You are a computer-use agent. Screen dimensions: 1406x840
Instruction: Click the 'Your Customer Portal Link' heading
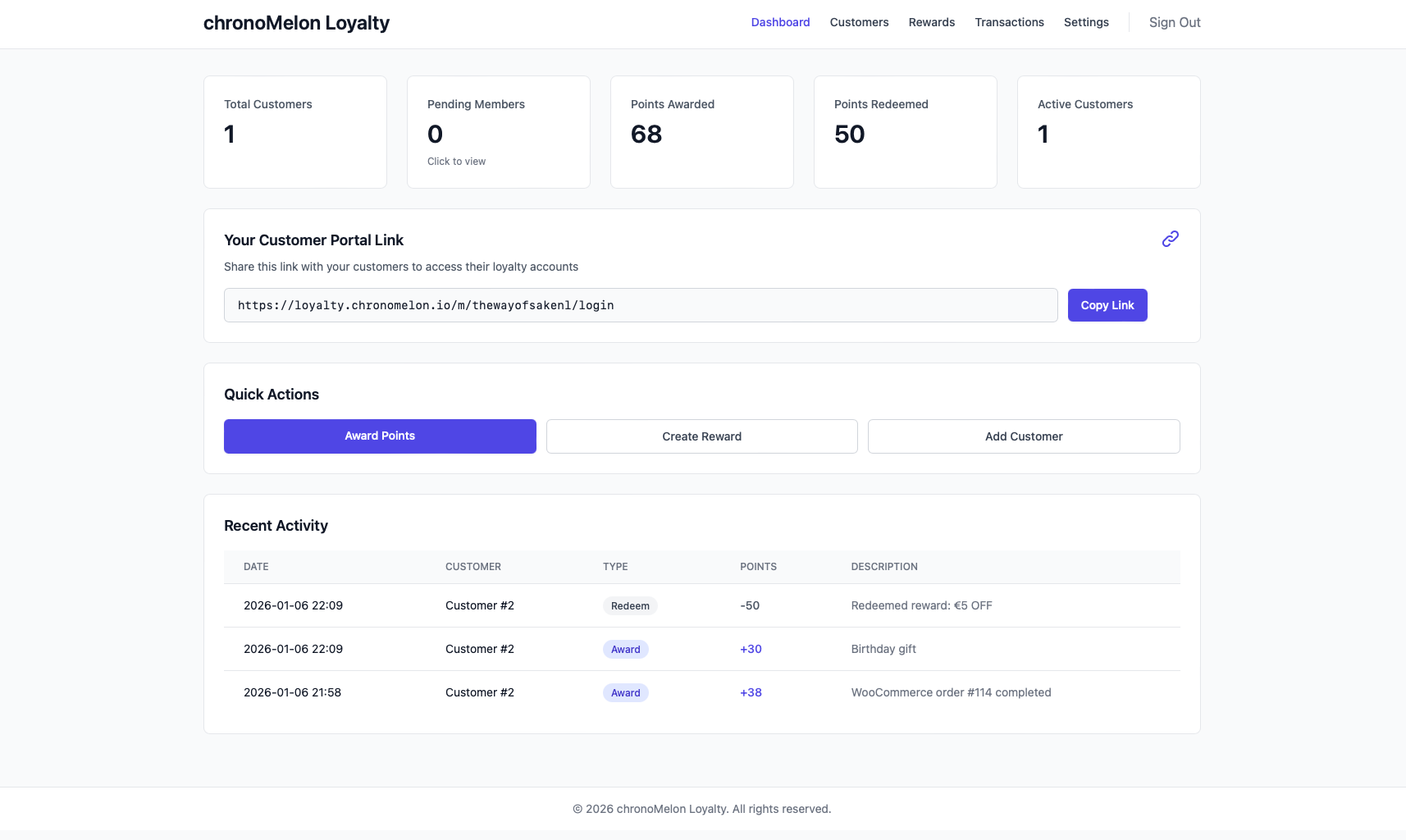[313, 240]
